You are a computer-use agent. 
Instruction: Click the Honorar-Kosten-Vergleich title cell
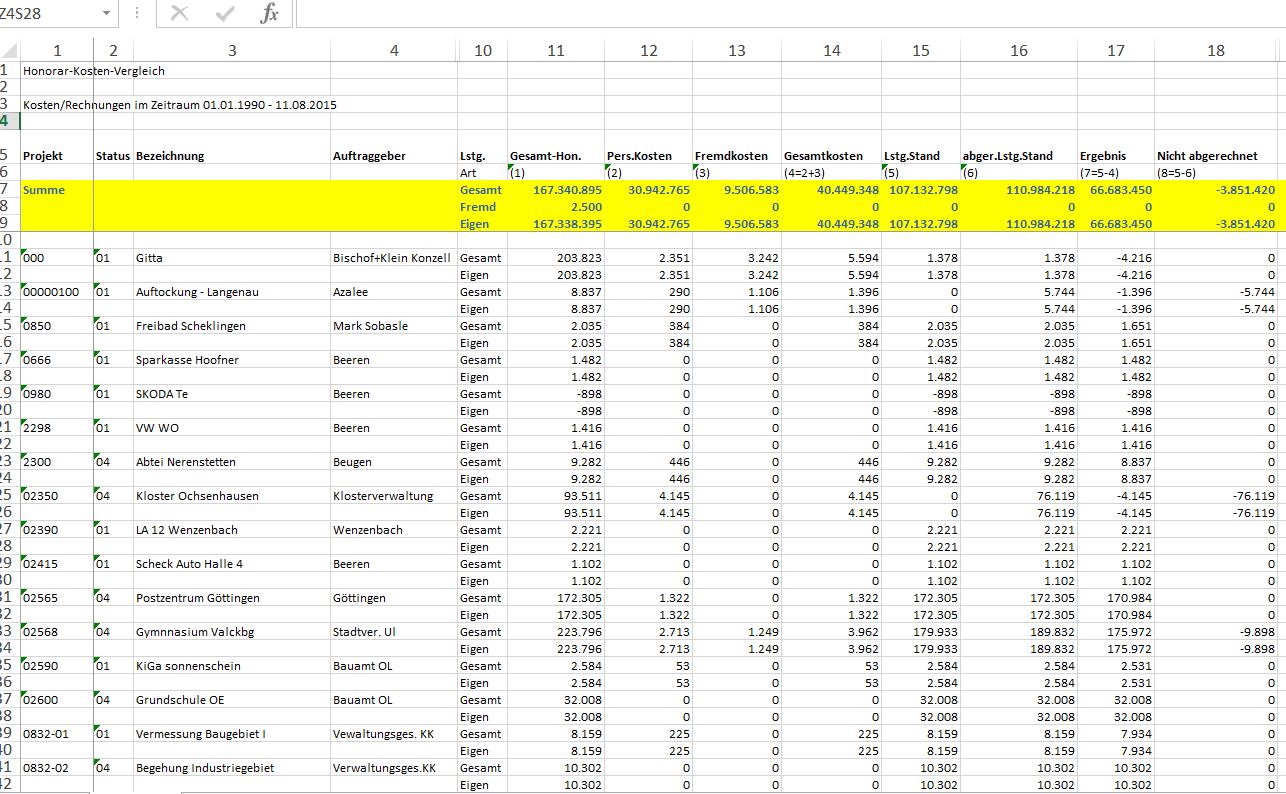click(94, 71)
